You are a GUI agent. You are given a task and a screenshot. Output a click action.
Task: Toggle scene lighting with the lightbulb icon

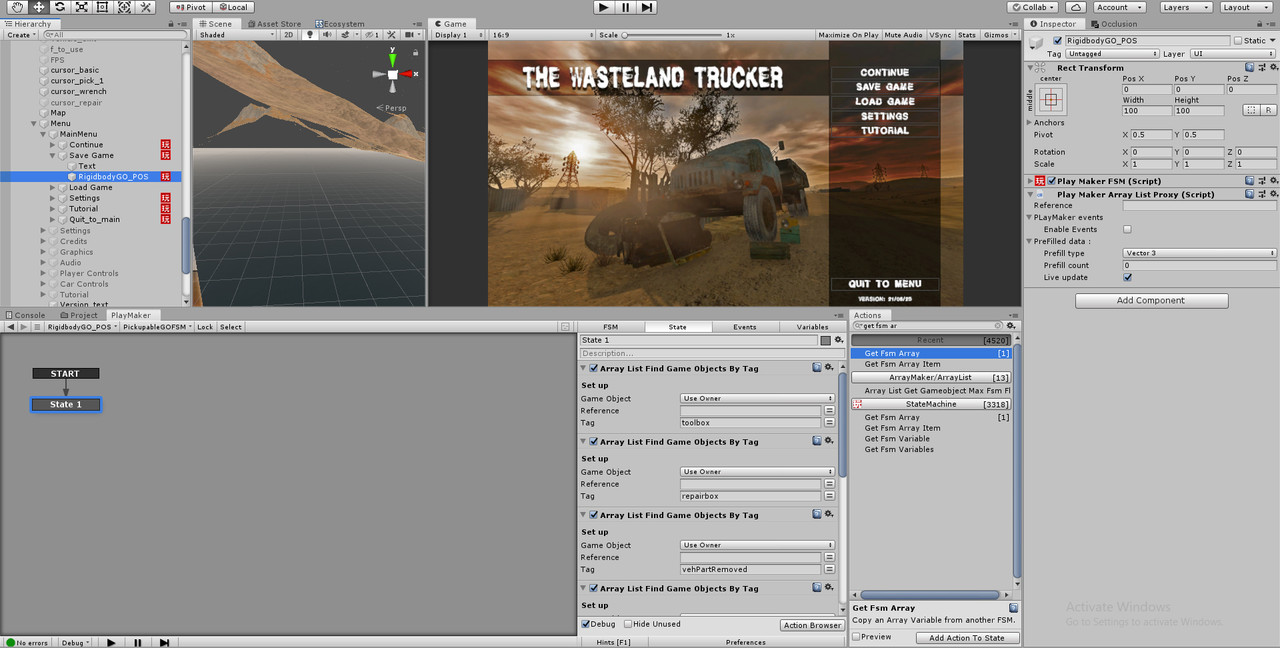click(309, 35)
